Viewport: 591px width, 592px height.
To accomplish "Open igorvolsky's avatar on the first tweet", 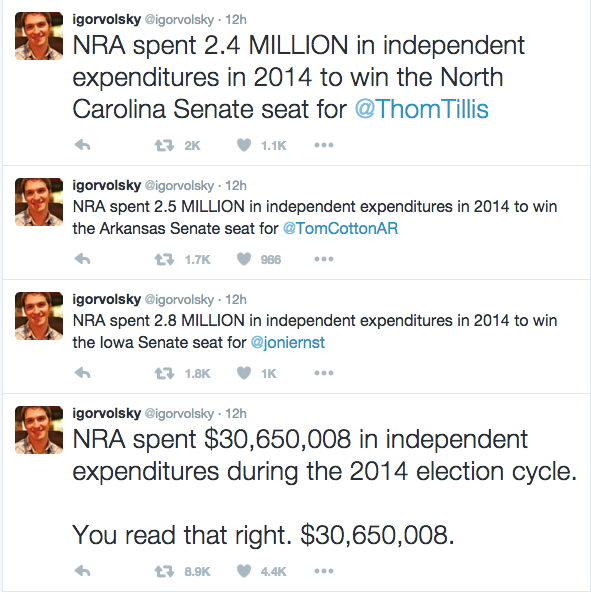I will [x=39, y=36].
